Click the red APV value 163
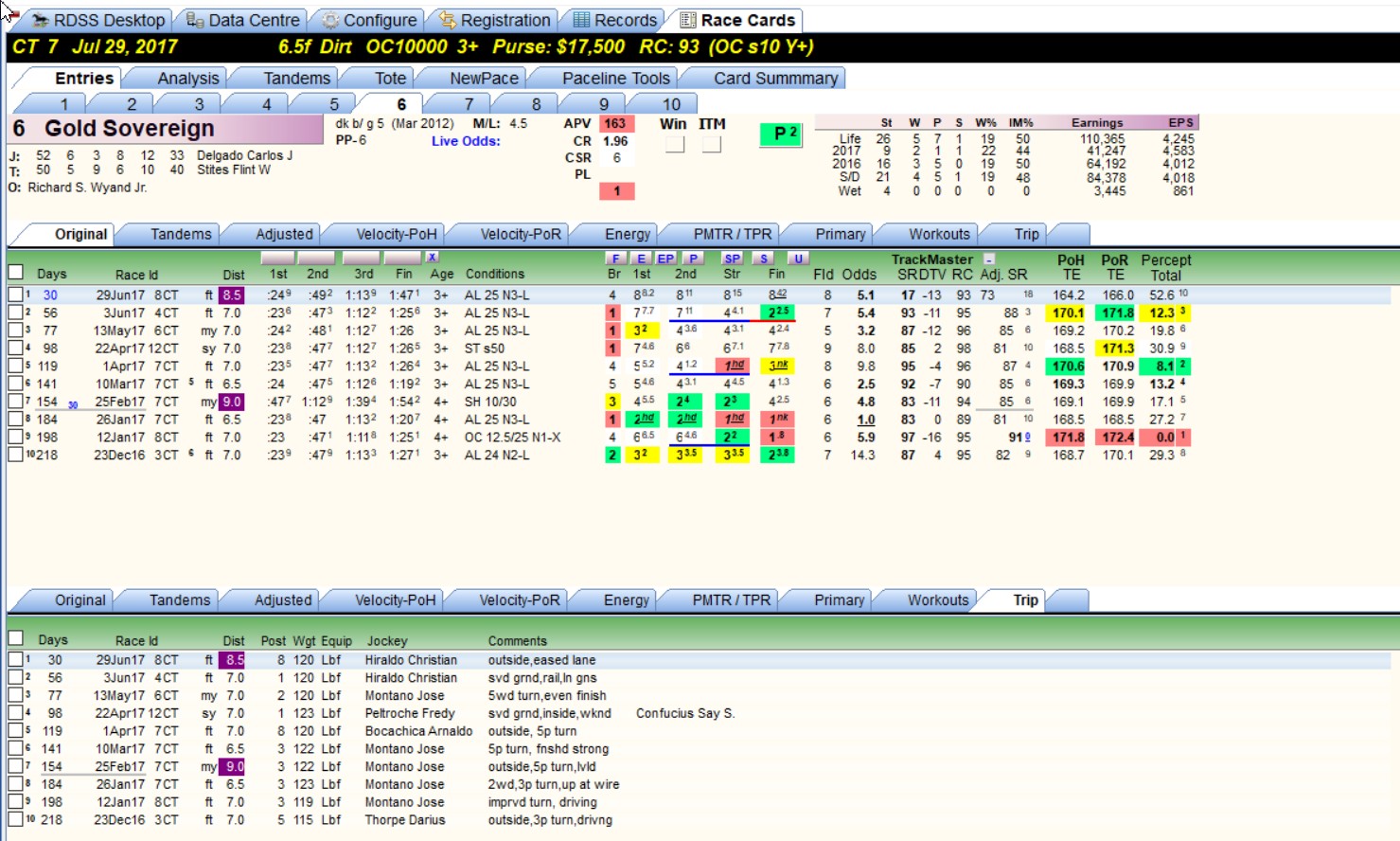This screenshot has height=841, width=1400. coord(616,123)
